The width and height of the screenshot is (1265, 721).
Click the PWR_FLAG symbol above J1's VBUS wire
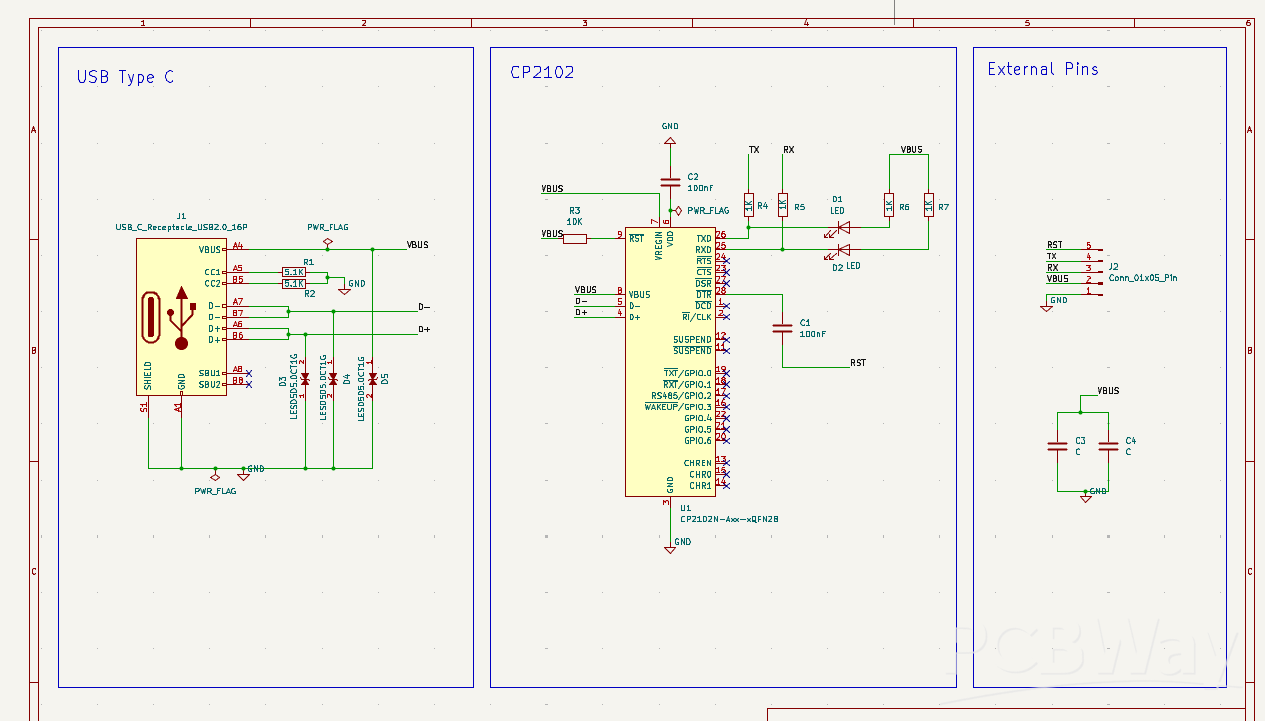point(327,242)
